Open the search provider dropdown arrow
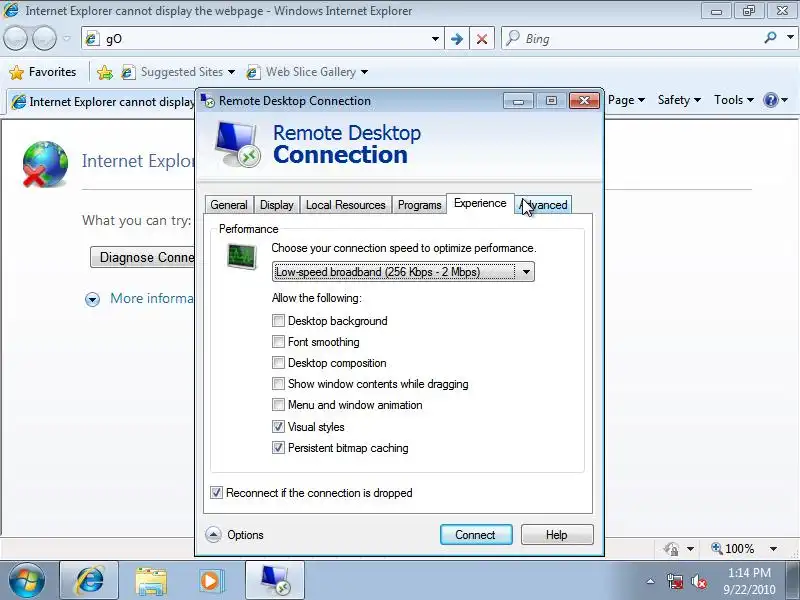The image size is (800, 600). point(790,37)
